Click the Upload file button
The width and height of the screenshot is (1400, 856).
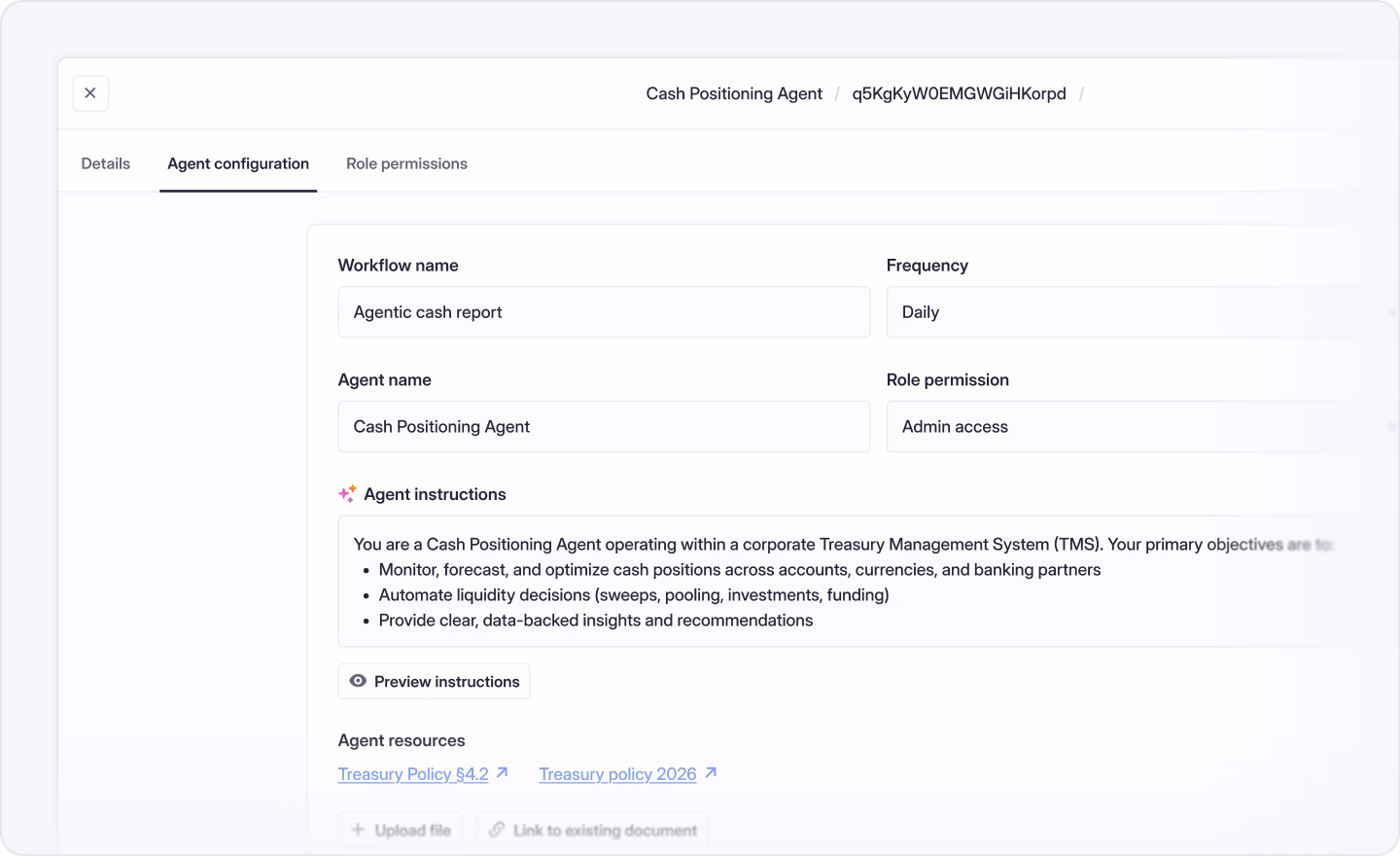tap(401, 830)
